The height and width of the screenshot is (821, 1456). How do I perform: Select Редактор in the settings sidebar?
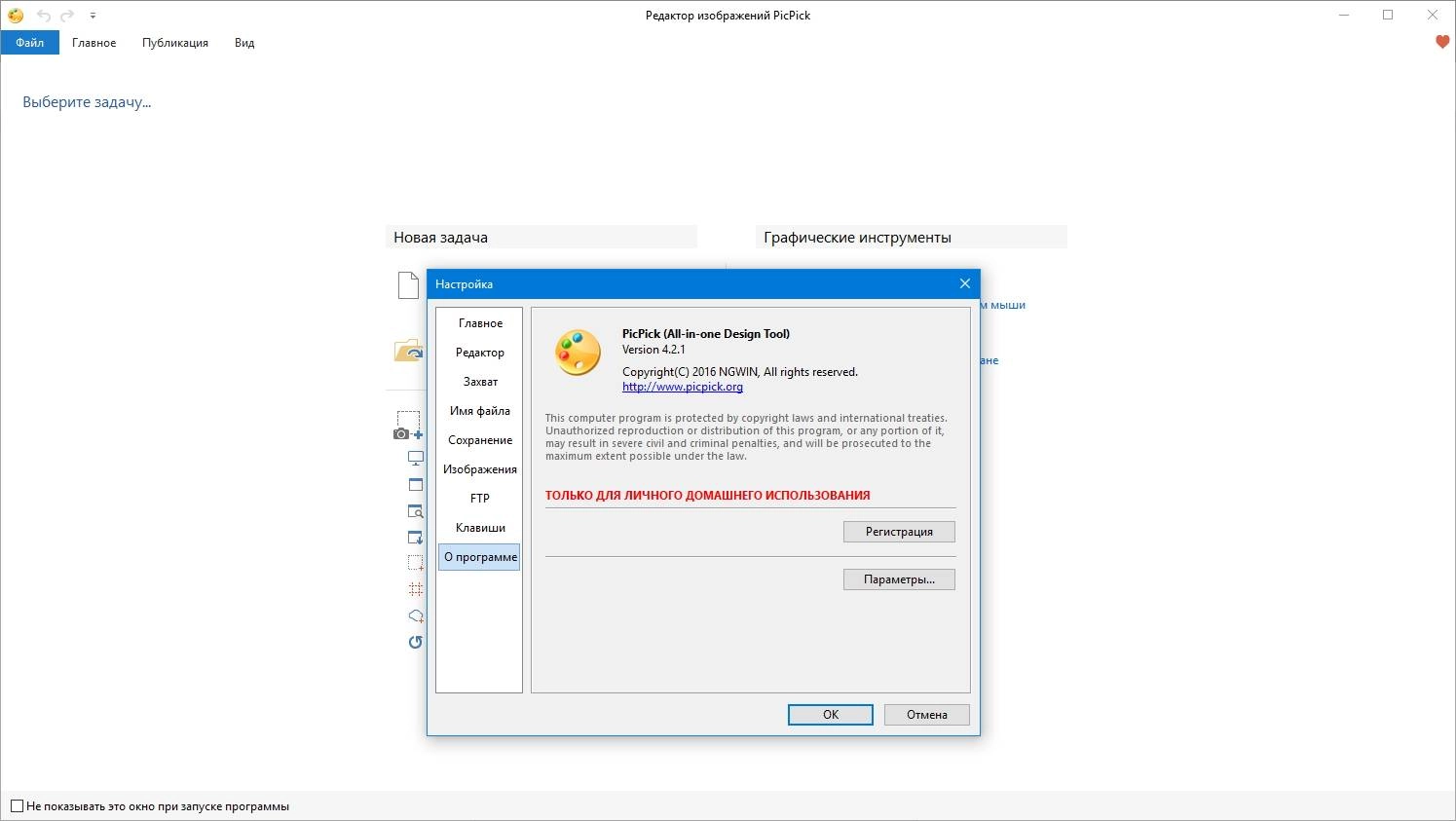coord(480,353)
